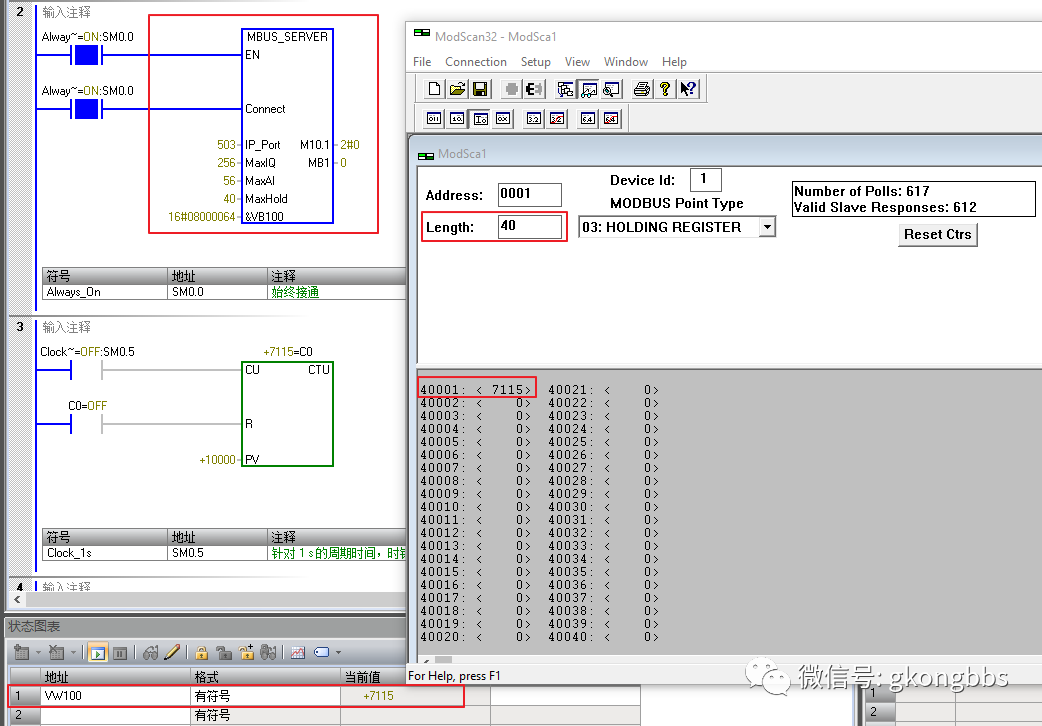Screen dimensions: 1042x726
Task: Open the Help menu in ModScan32
Action: (675, 62)
